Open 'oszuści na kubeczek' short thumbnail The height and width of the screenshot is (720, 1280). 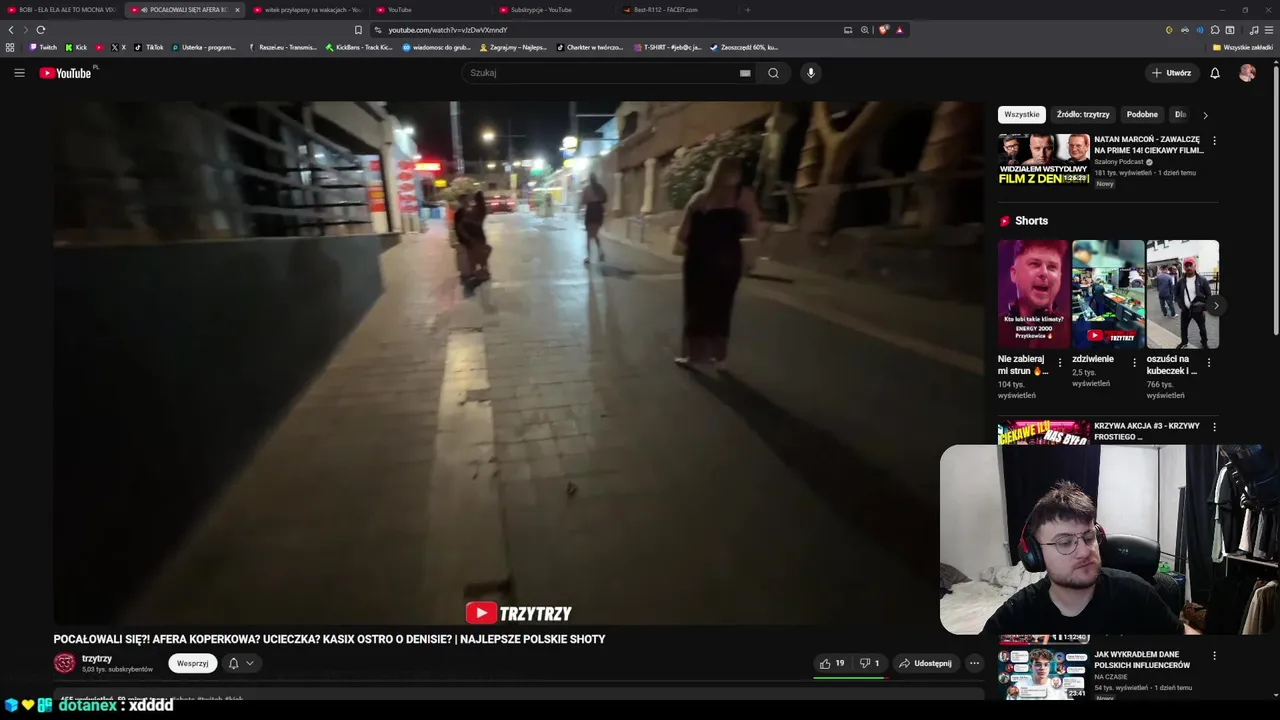coord(1183,294)
